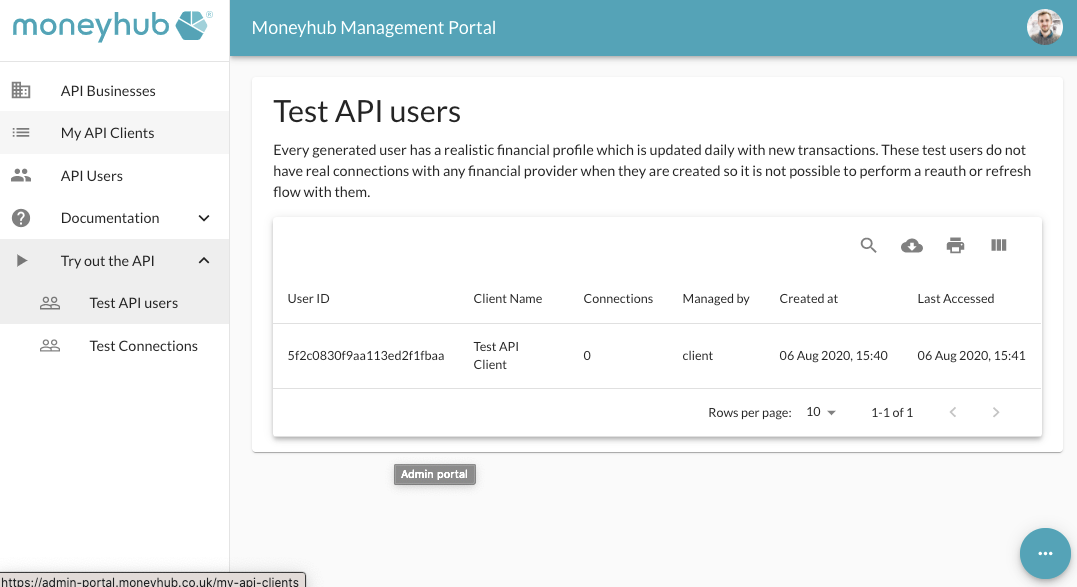Screen dimensions: 1077x587
Task: Open the user profile avatar
Action: (x=1045, y=27)
